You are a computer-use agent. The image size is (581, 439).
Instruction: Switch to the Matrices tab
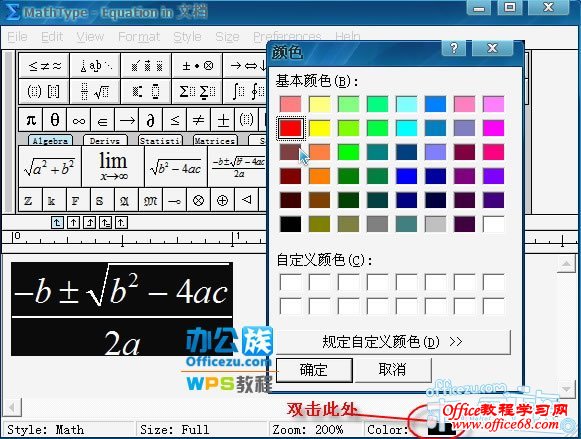coord(215,140)
